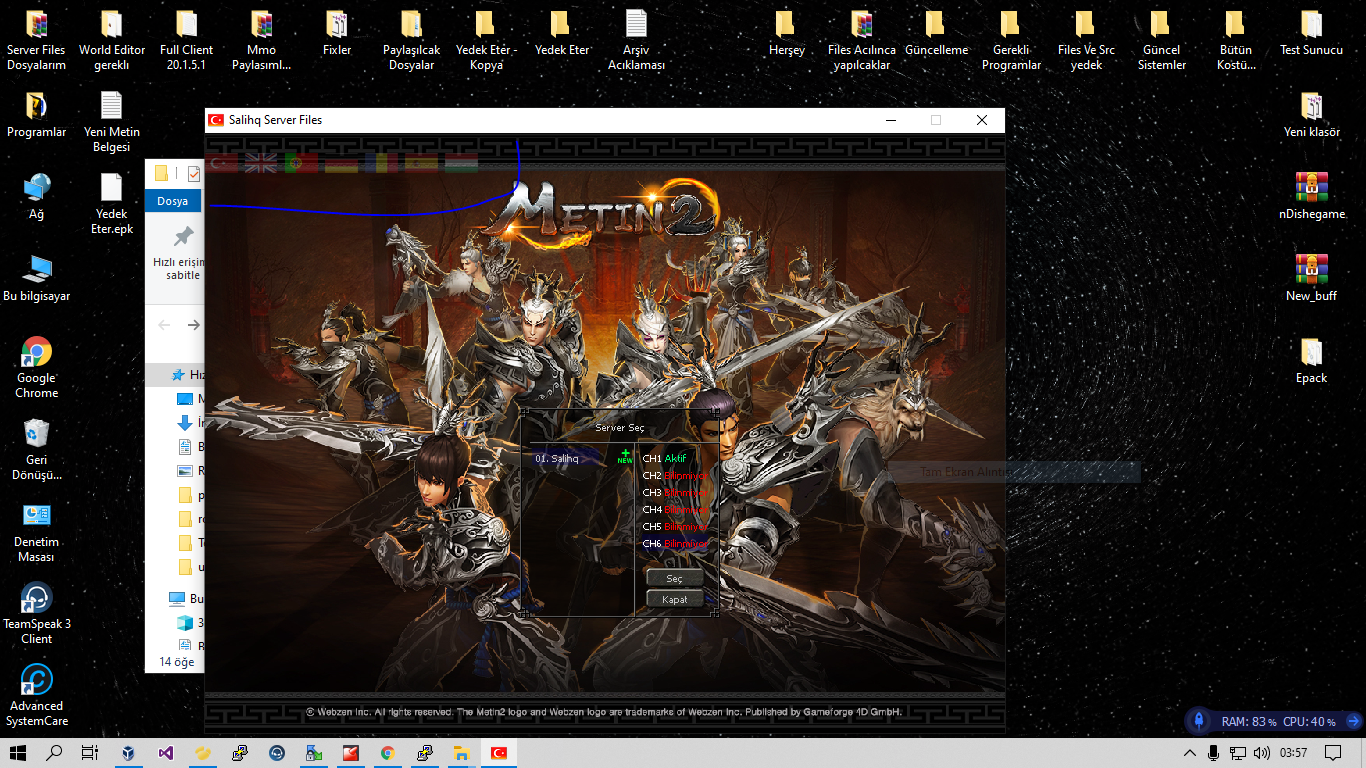Open Geri Dönüşüm recycle bin
Viewport: 1366px width, 768px height.
36,452
